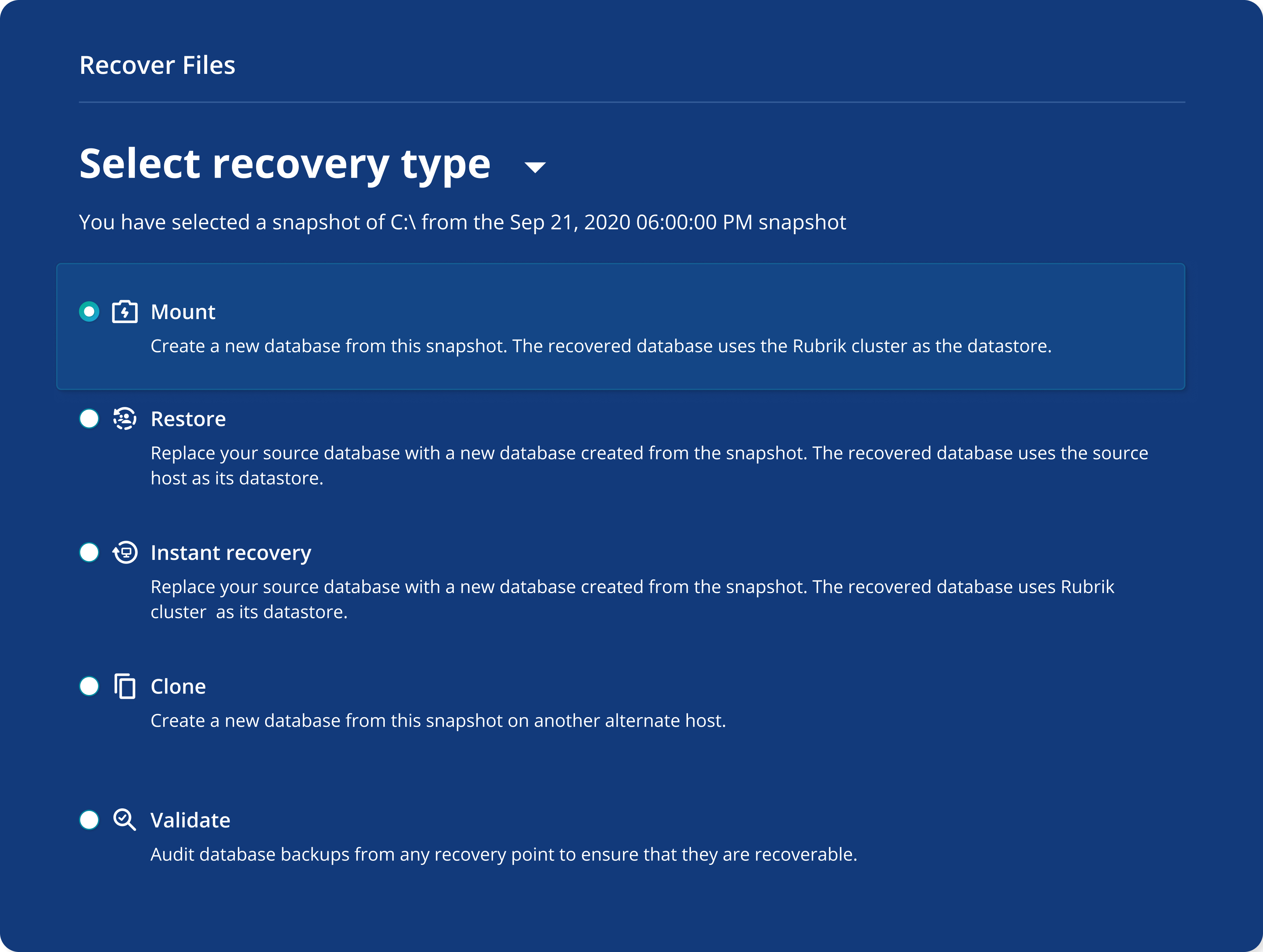Click the Validate option label
Viewport: 1263px width, 952px height.
pyautogui.click(x=190, y=820)
